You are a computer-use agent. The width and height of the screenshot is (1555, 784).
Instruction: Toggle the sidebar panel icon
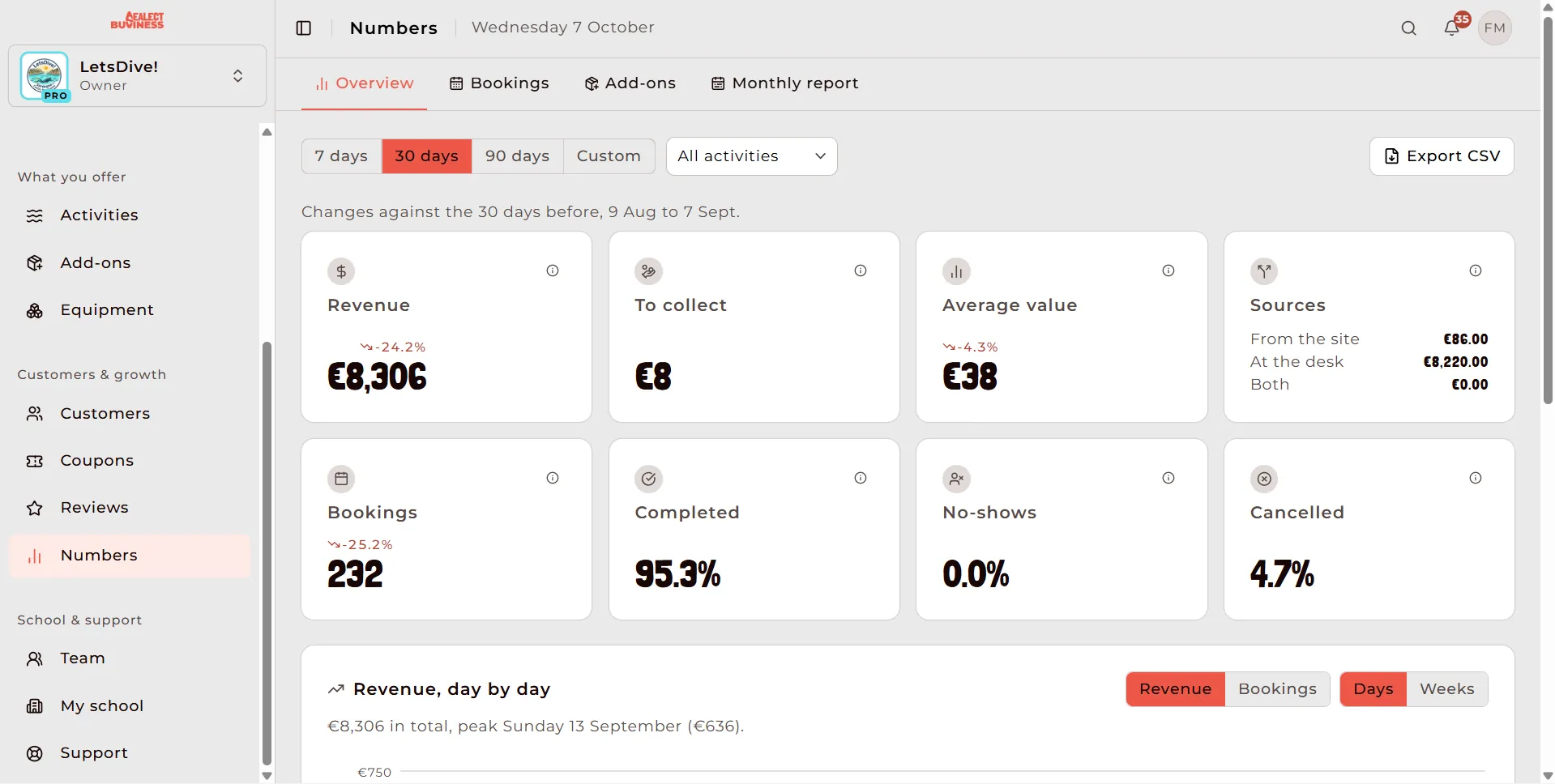(304, 28)
